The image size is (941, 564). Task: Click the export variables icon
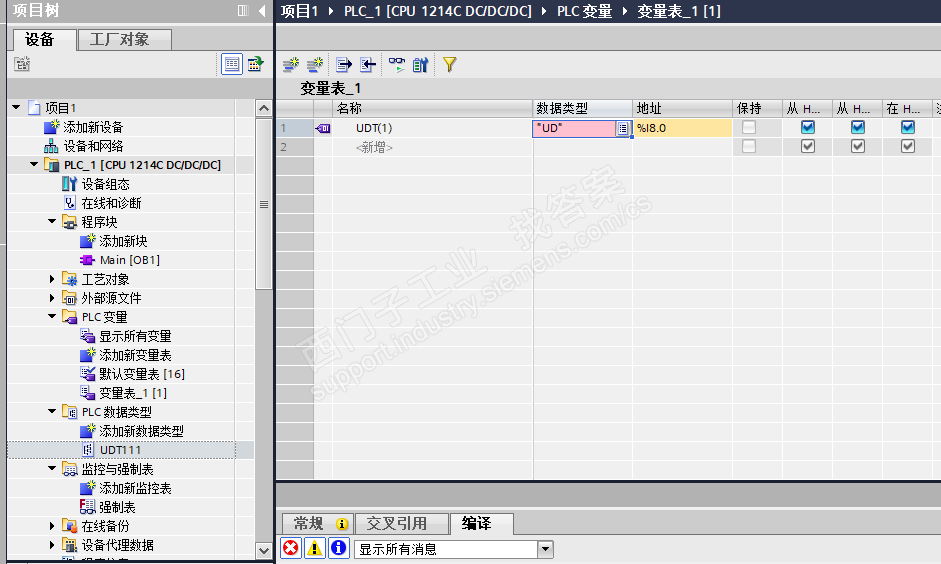[x=344, y=64]
